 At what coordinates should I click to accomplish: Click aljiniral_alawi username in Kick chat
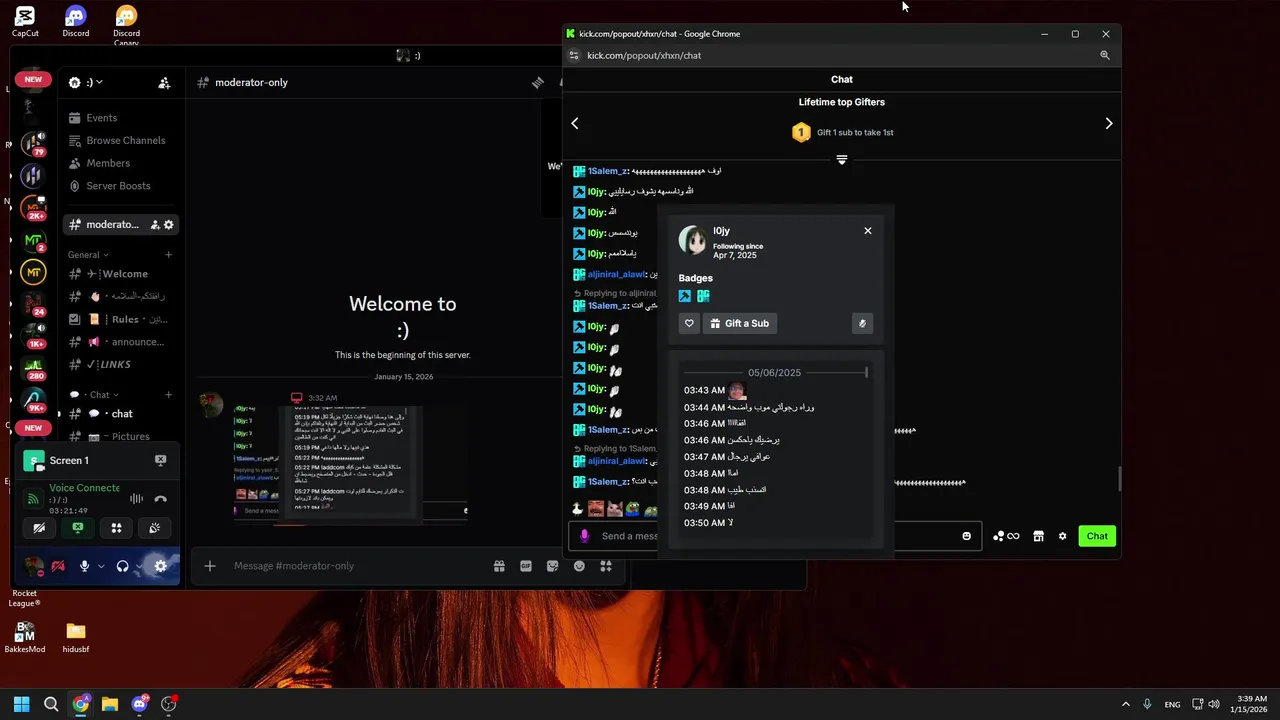617,274
